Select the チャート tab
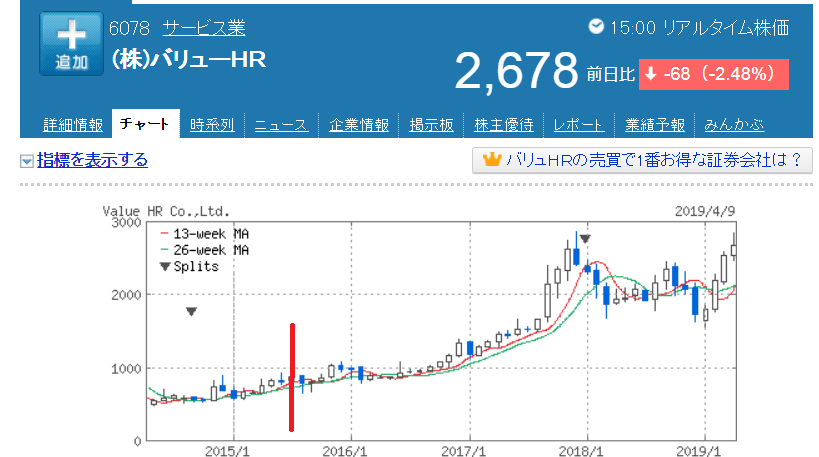Screen dimensions: 819x457 click(145, 124)
